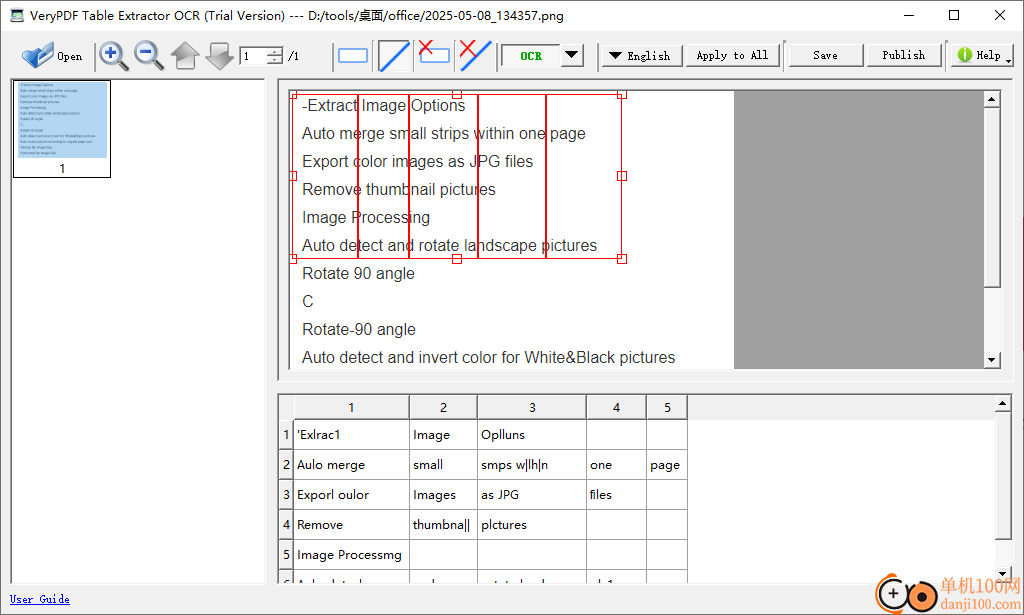Run the OCR button
Viewport: 1024px width, 615px height.
point(531,56)
